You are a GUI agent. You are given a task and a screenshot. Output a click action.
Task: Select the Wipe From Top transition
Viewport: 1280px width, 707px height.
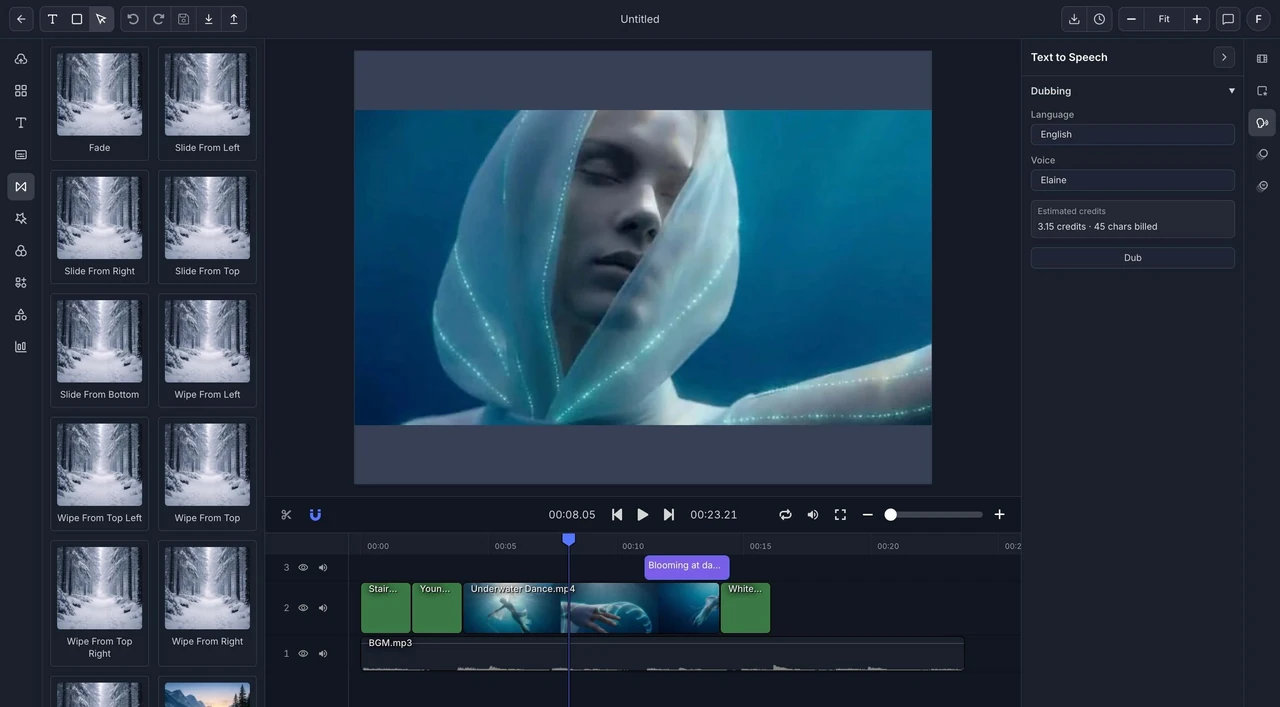[207, 474]
